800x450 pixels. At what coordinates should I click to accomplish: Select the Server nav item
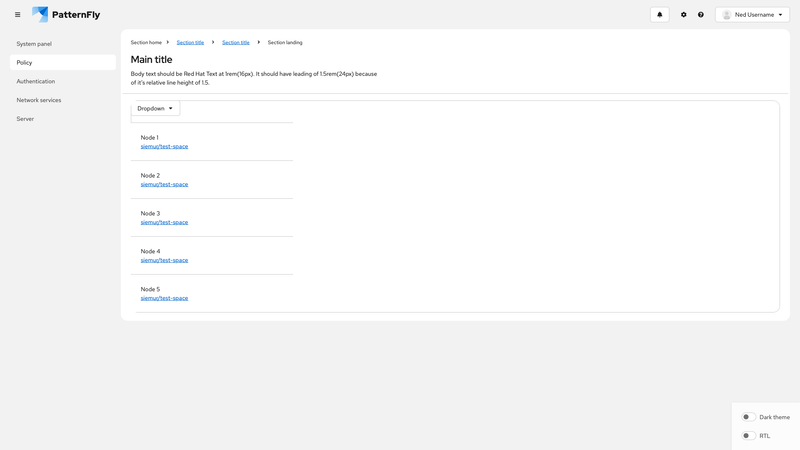[25, 119]
